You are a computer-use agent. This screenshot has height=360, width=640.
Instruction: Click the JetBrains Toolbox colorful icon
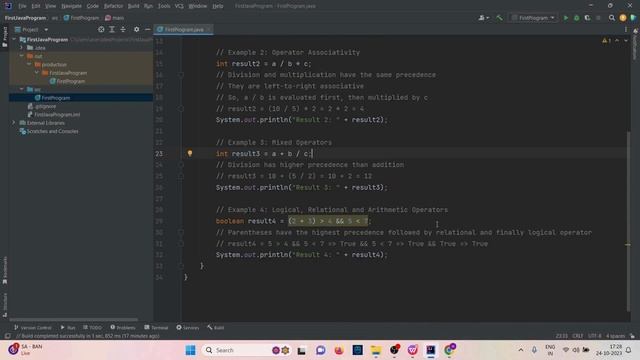pos(633,18)
